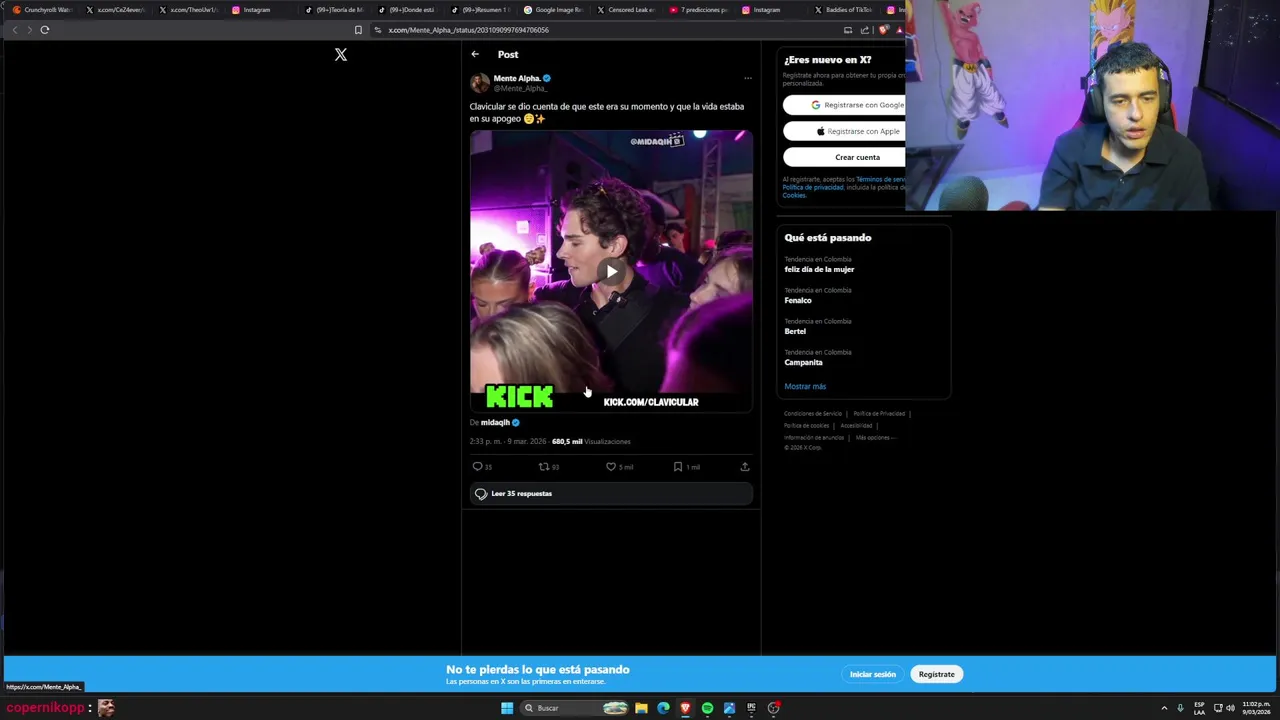This screenshot has height=720, width=1280.
Task: Show hidden system tray icons
Action: pos(1163,708)
